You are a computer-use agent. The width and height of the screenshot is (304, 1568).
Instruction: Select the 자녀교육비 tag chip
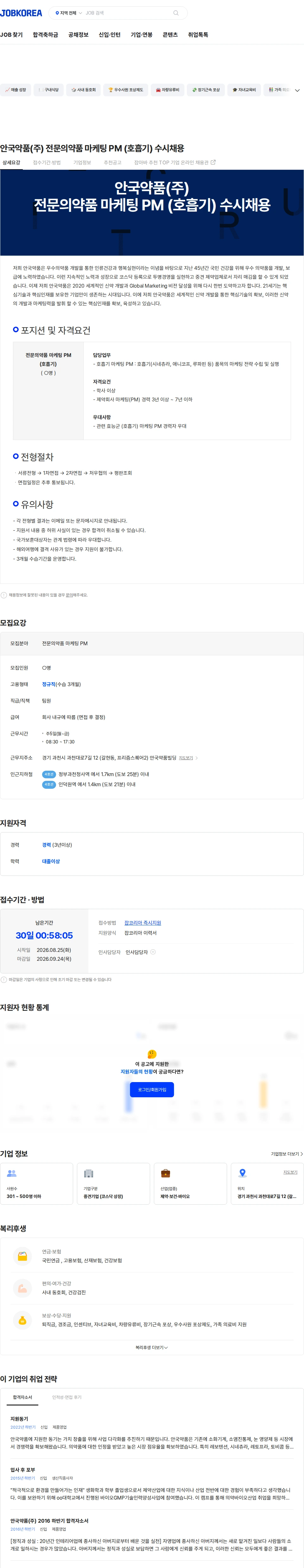(244, 89)
